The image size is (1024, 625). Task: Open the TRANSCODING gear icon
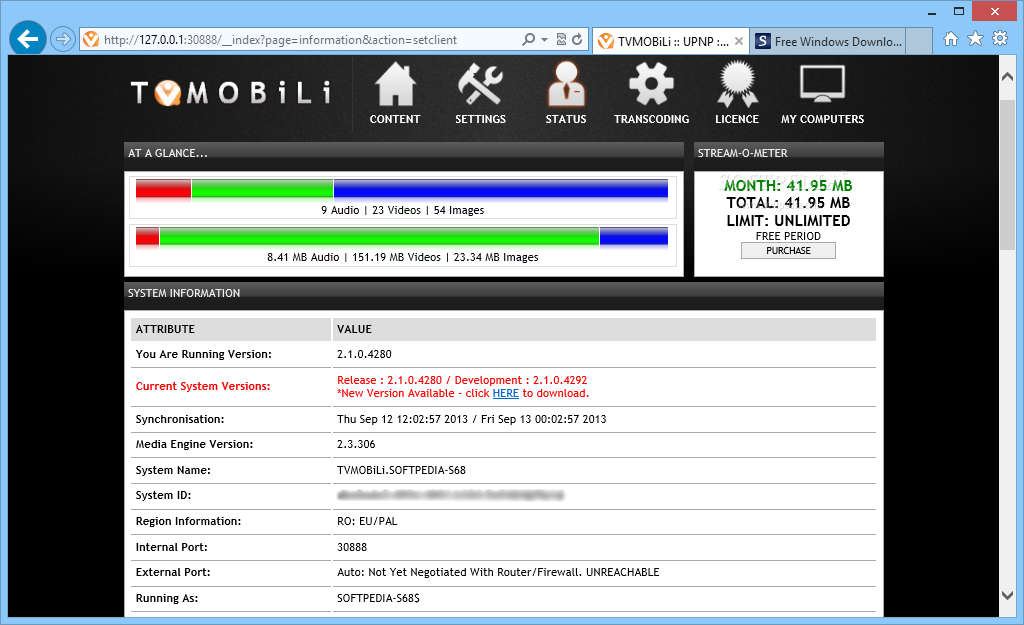[x=651, y=84]
